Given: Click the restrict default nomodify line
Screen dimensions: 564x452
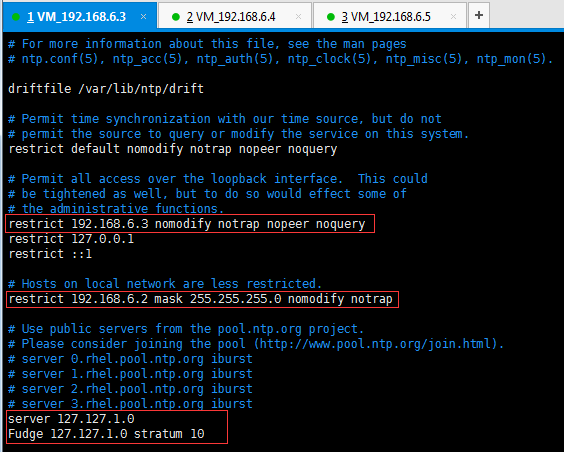Looking at the screenshot, I should [x=173, y=149].
